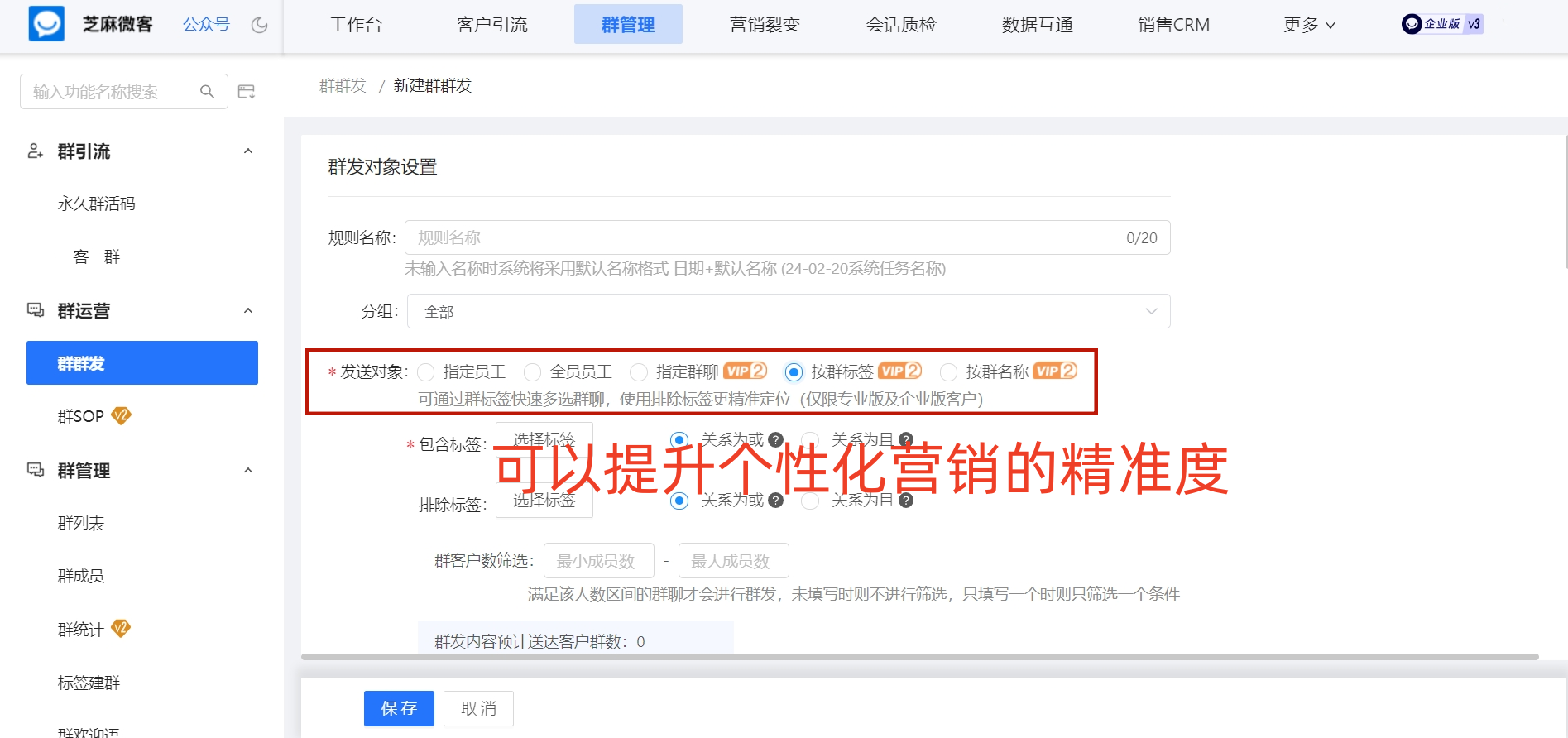Viewport: 1568px width, 738px height.
Task: Open the 销售CRM top tab
Action: tap(1173, 25)
